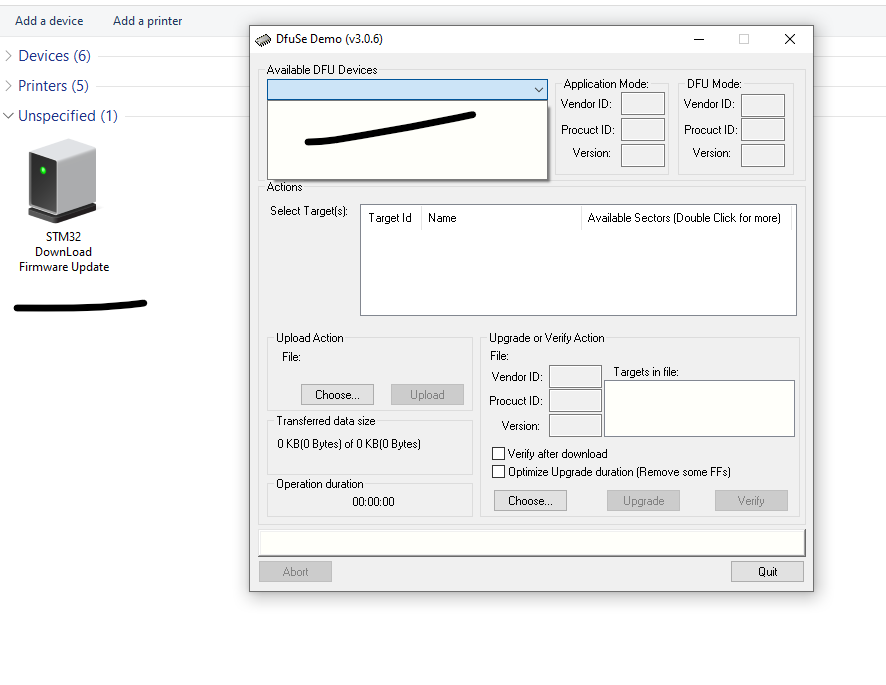Viewport: 886px width, 685px height.
Task: Click Choose button under Upgrade or Verify Action
Action: pyautogui.click(x=530, y=500)
